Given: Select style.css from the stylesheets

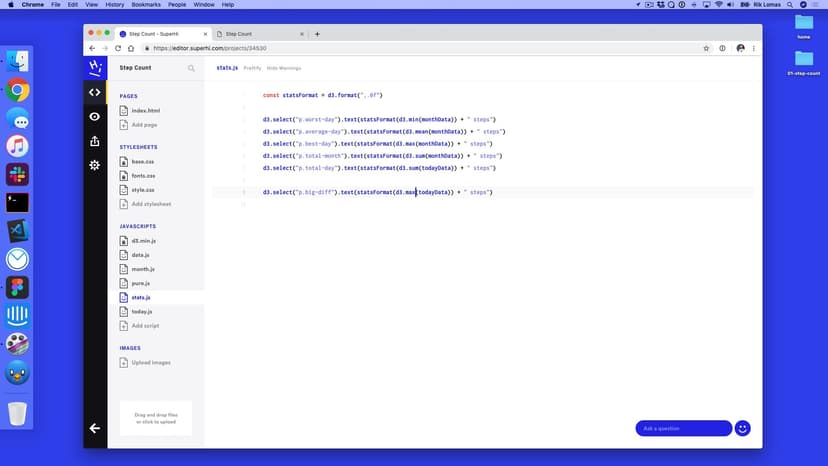Looking at the screenshot, I should tap(143, 189).
